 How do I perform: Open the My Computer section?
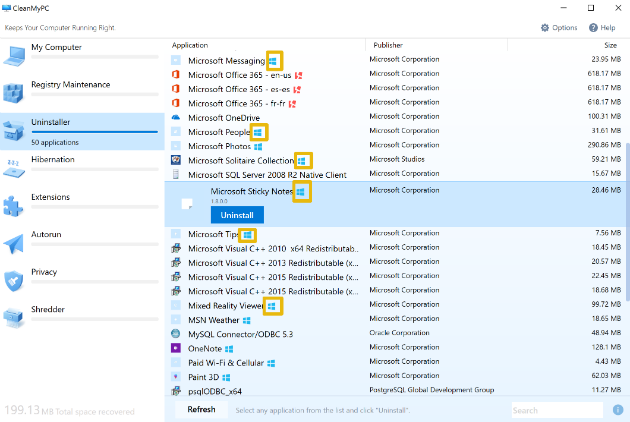82,56
